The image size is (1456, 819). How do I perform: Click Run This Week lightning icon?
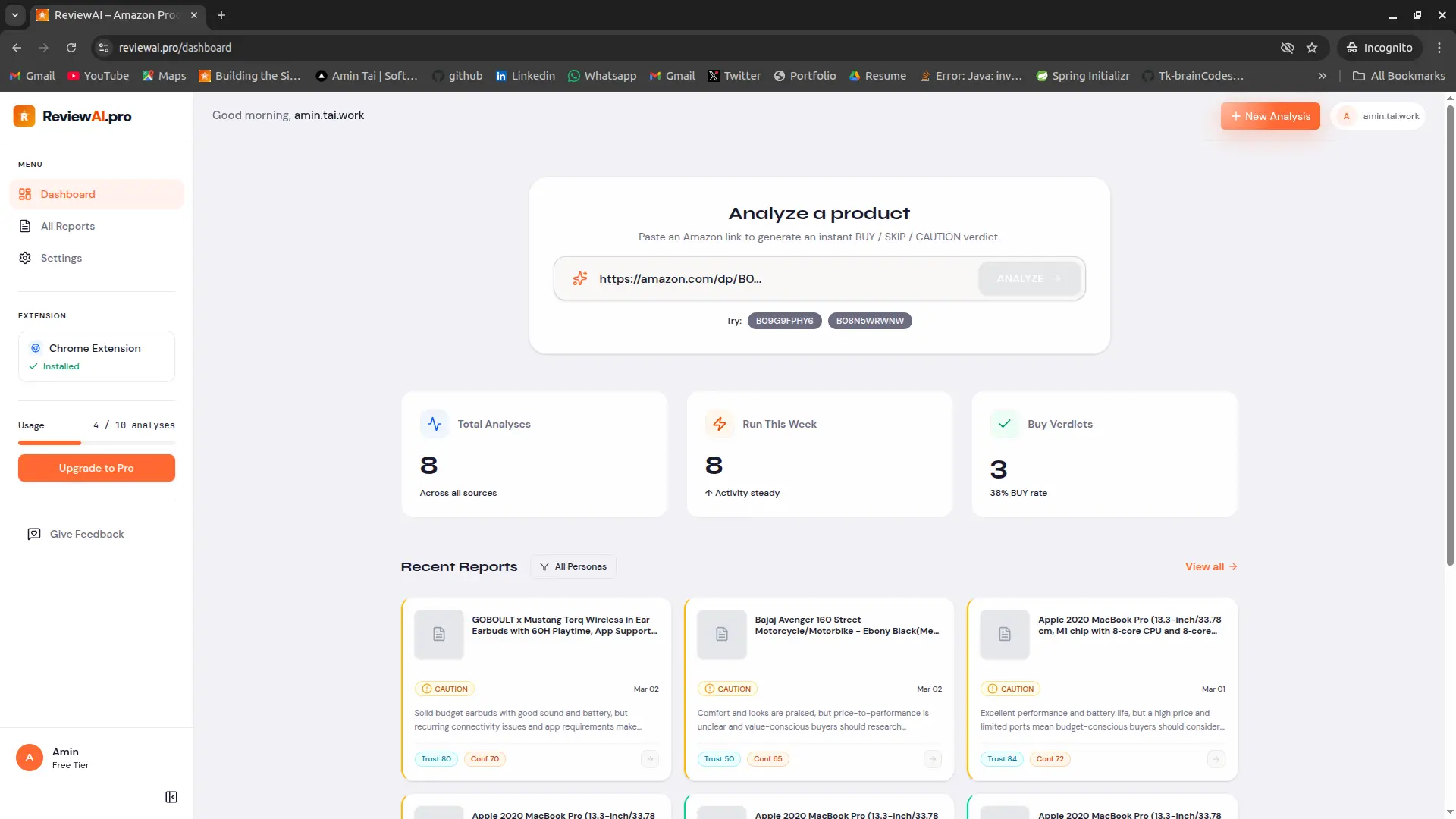pos(720,424)
